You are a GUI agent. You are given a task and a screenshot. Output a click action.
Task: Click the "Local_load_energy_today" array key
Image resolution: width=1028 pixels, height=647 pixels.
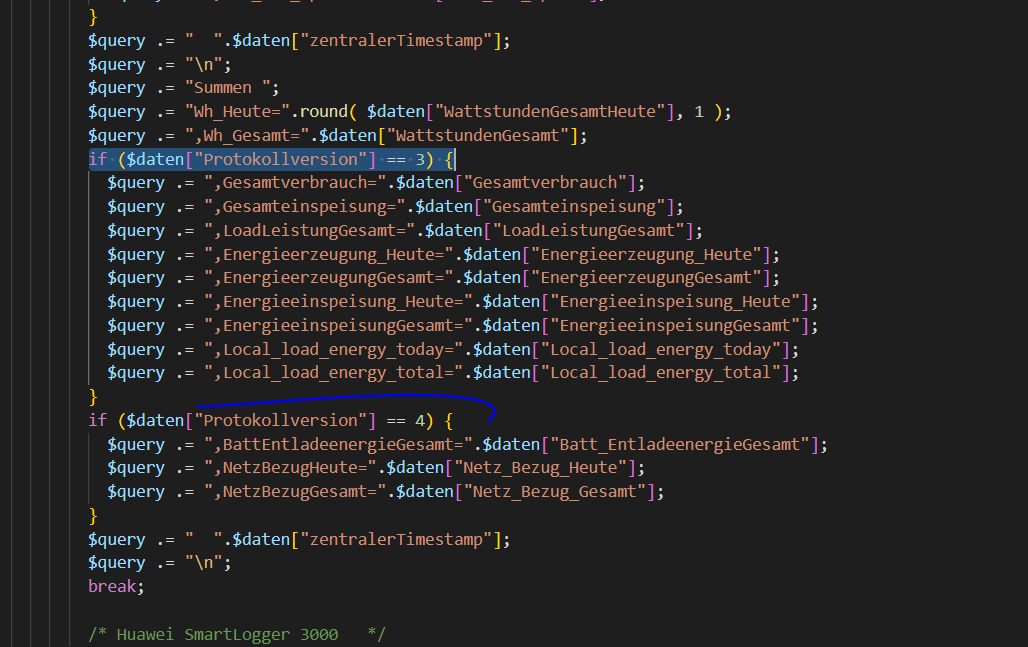tap(659, 350)
